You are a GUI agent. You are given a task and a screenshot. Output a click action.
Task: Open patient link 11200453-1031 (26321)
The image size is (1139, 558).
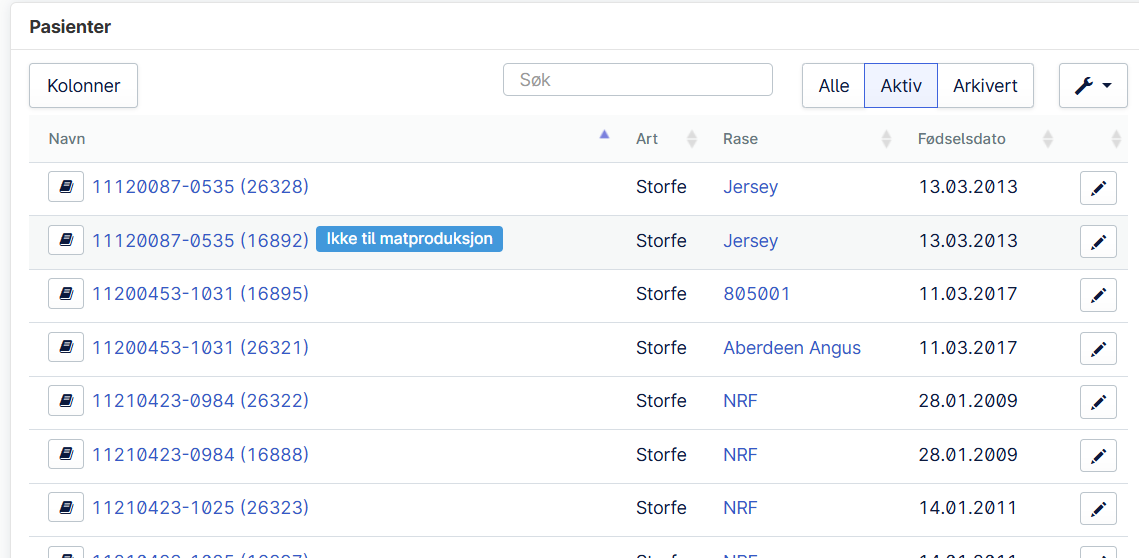(201, 348)
